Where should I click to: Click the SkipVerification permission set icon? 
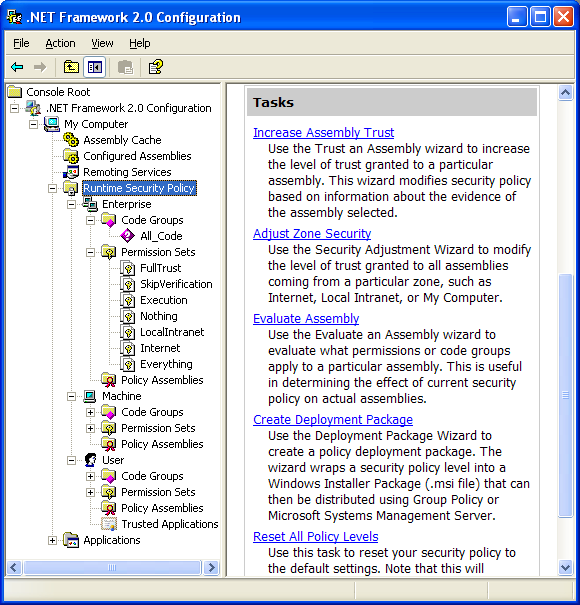(128, 284)
